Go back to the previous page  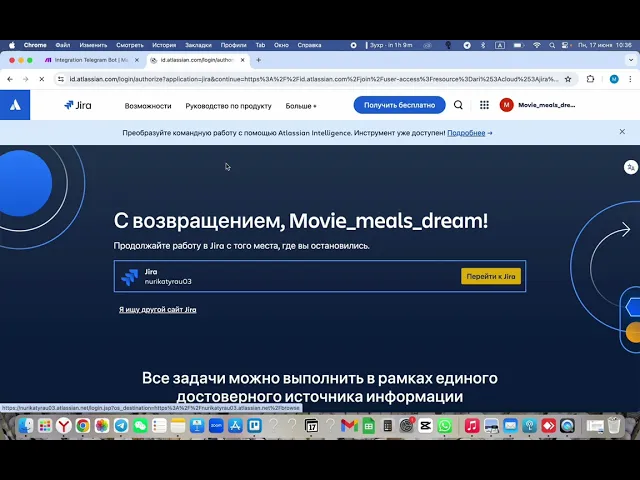10,79
